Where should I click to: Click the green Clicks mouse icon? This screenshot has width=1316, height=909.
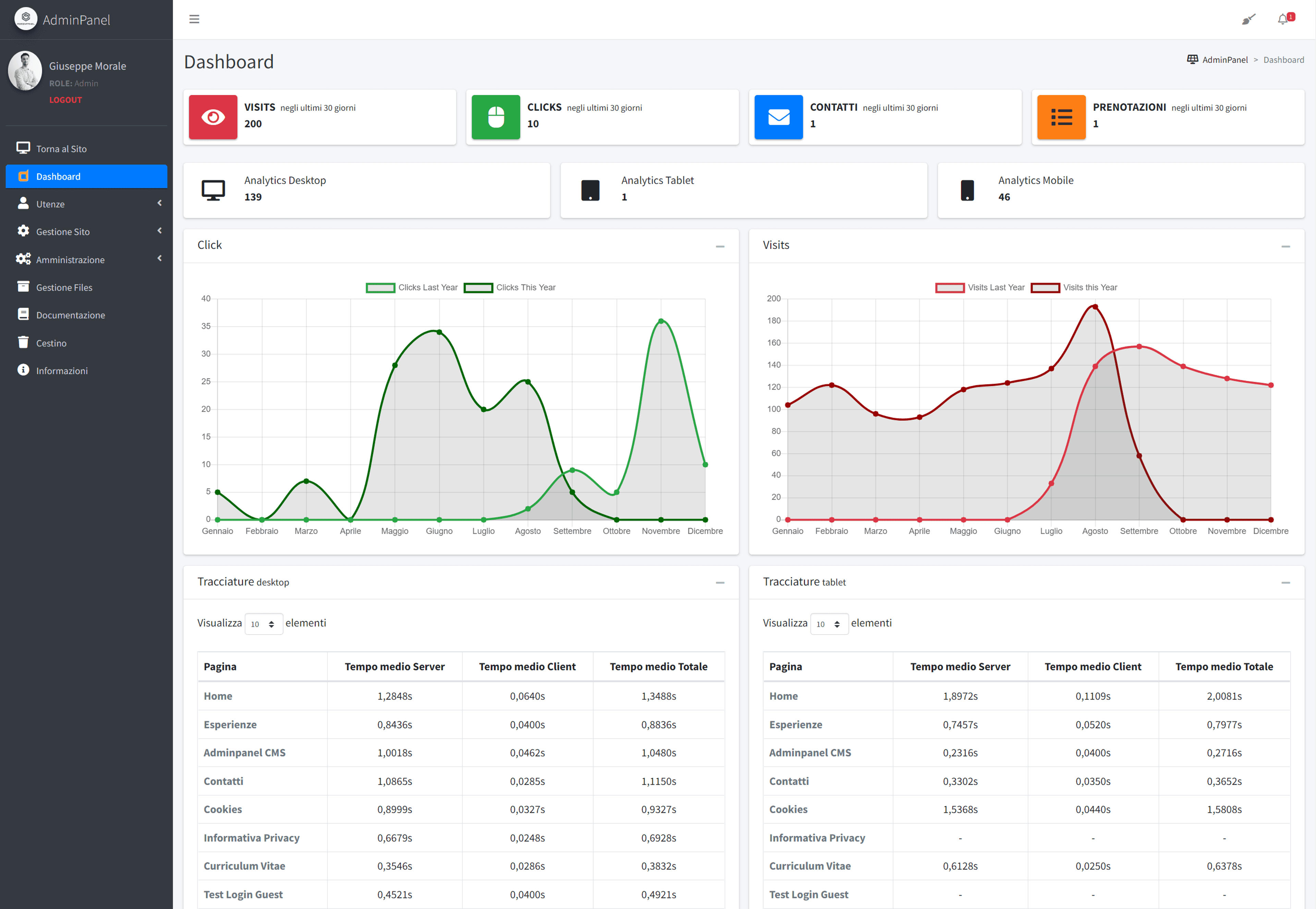496,117
